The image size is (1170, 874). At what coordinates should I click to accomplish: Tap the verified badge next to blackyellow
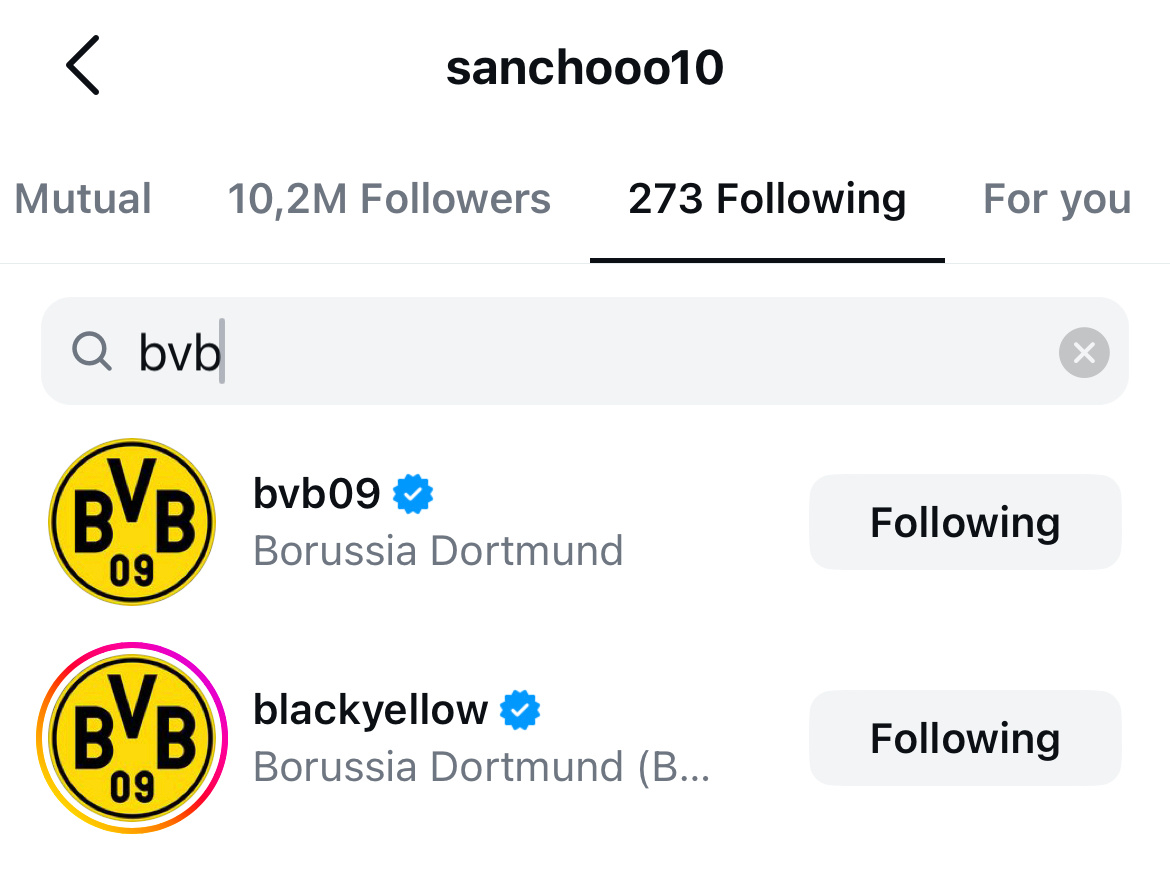click(x=520, y=710)
